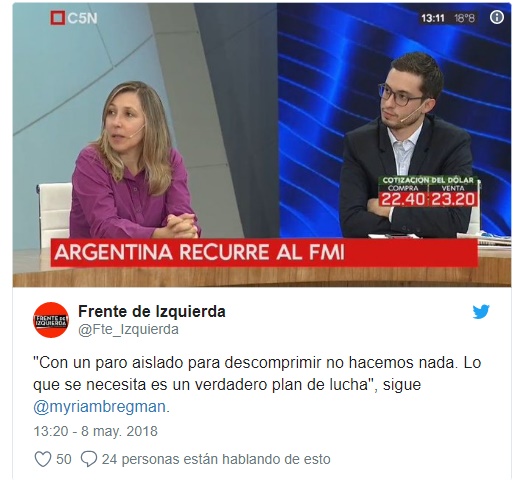Image resolution: width=524 pixels, height=480 pixels.
Task: Click the tweet text about 'paro aislado'
Action: pyautogui.click(x=257, y=385)
